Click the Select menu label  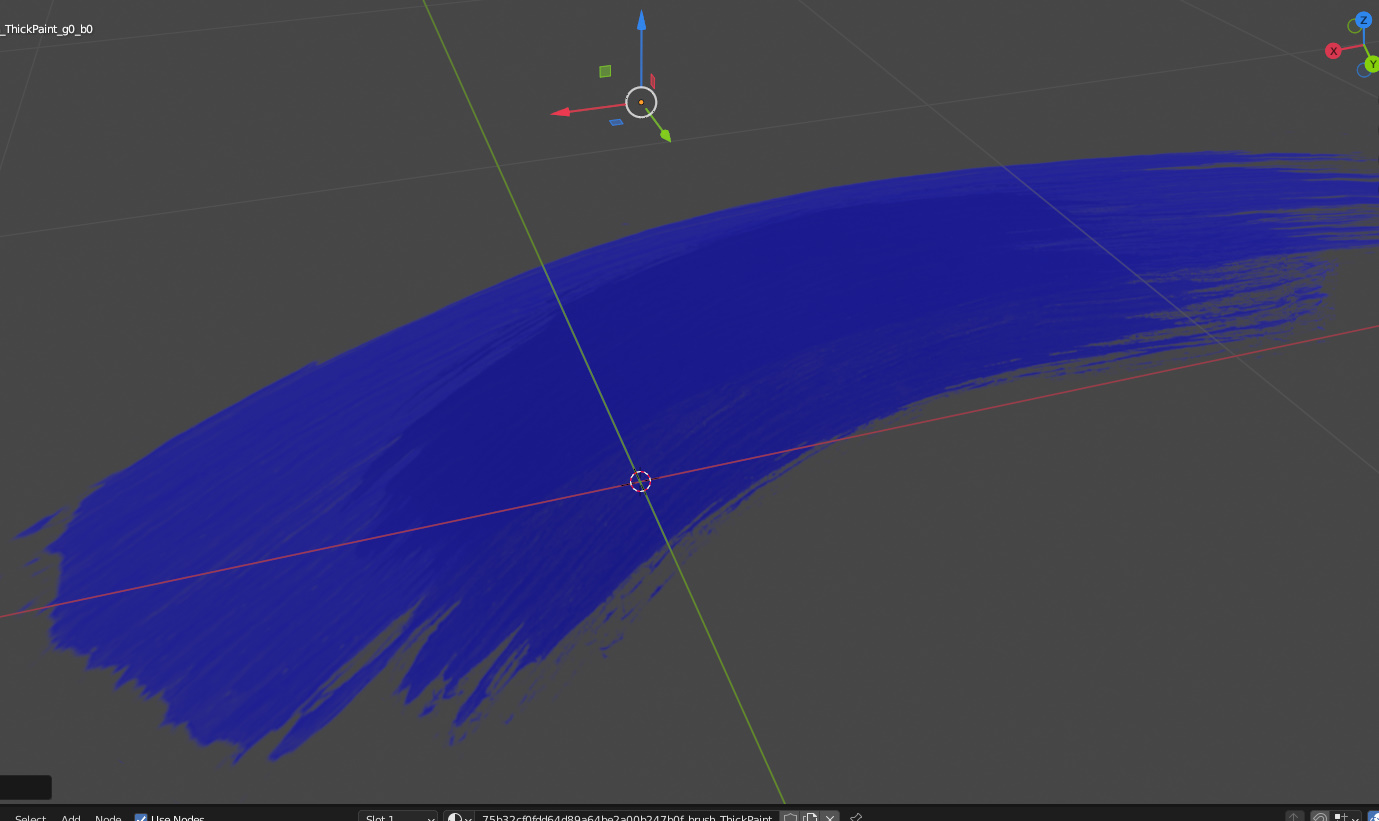29,817
